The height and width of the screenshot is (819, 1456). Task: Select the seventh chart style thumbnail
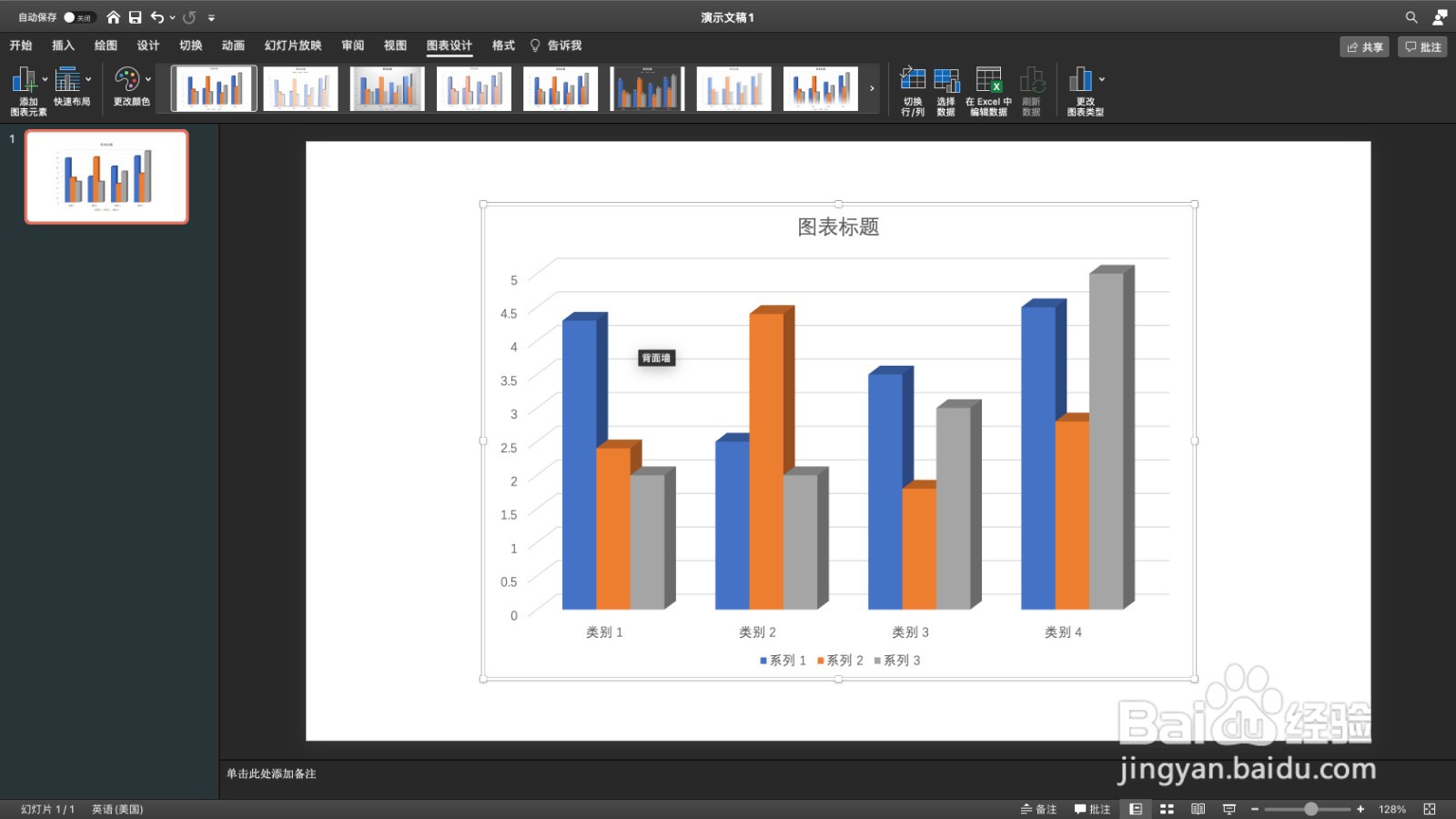pyautogui.click(x=733, y=88)
